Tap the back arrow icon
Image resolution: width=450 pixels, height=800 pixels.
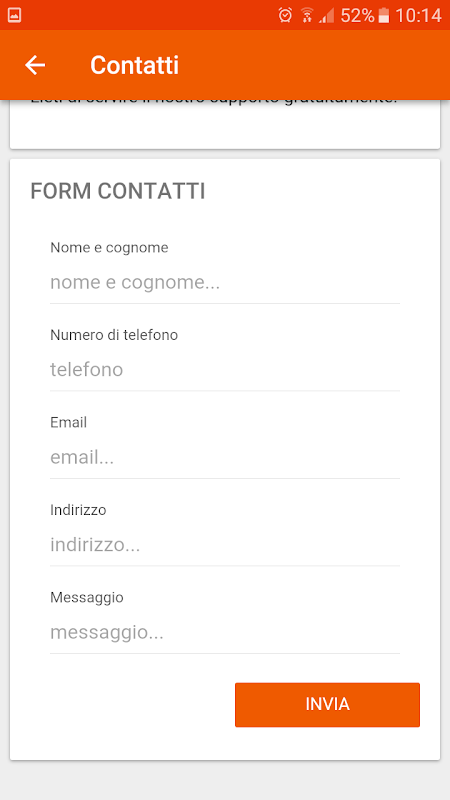click(35, 65)
